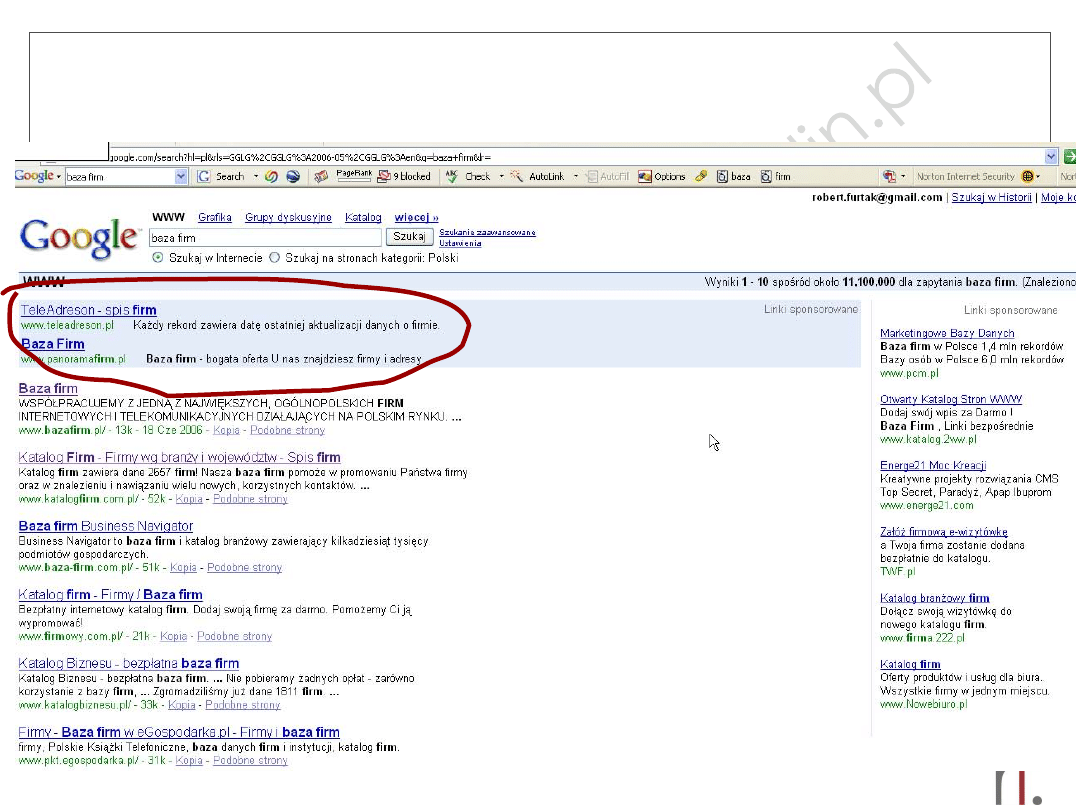
Task: Open 'Szukaj w Historii' link
Action: pyautogui.click(x=991, y=198)
